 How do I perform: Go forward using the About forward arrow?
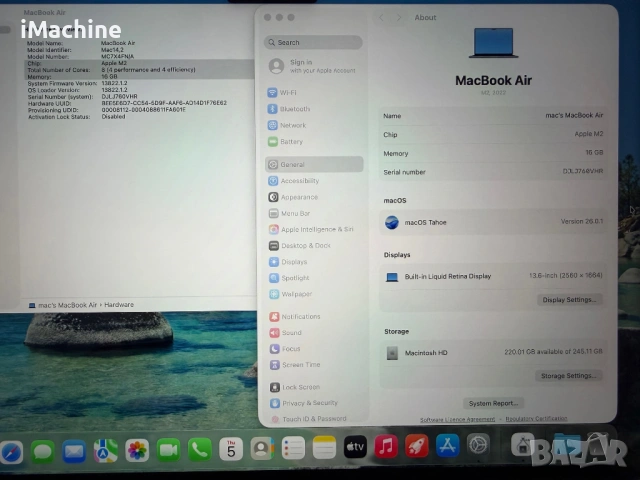[x=399, y=18]
